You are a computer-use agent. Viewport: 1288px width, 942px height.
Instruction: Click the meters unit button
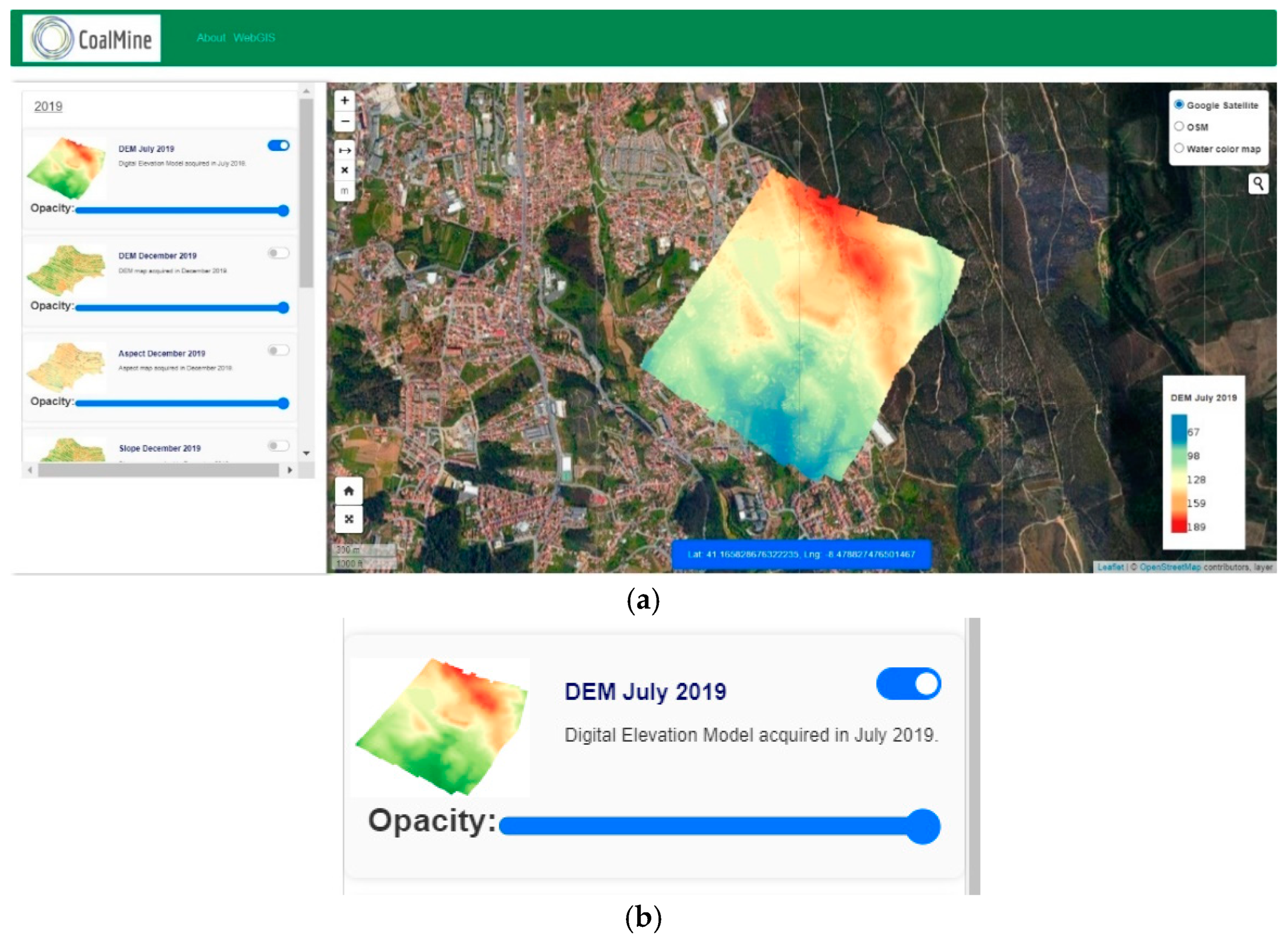345,191
